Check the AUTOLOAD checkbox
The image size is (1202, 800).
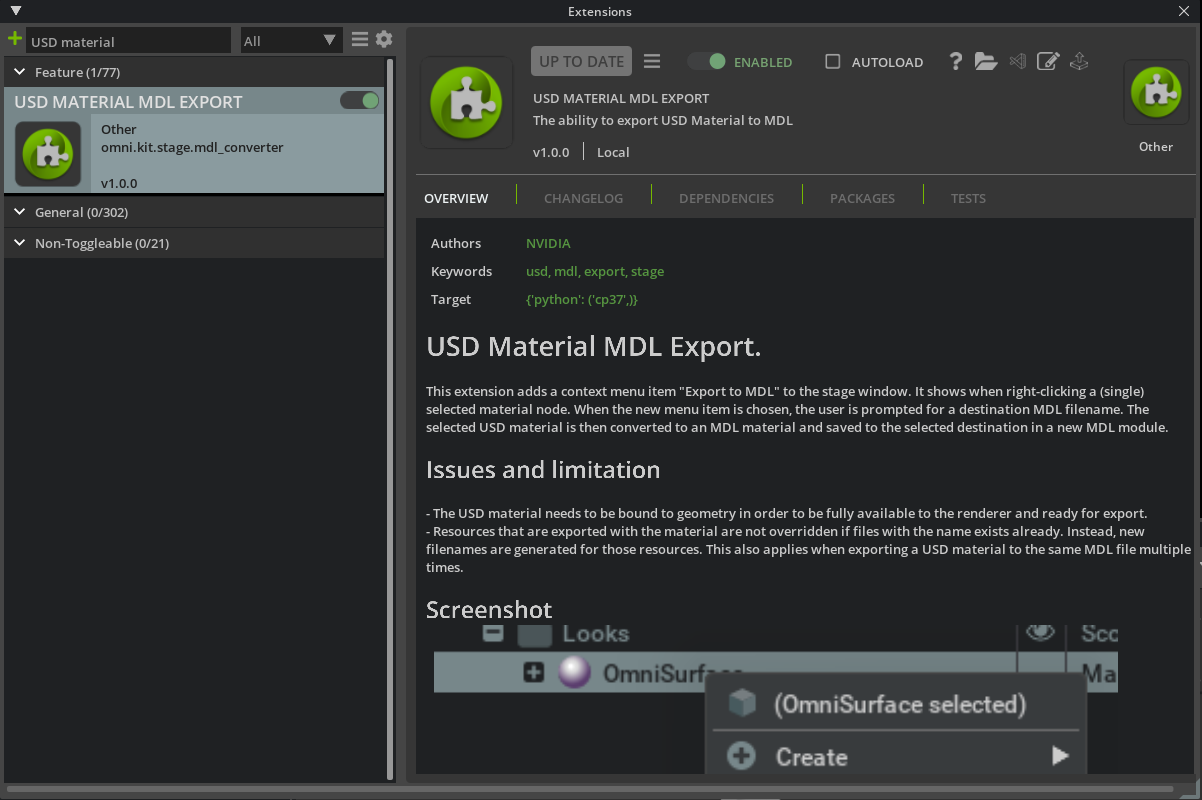coord(832,62)
